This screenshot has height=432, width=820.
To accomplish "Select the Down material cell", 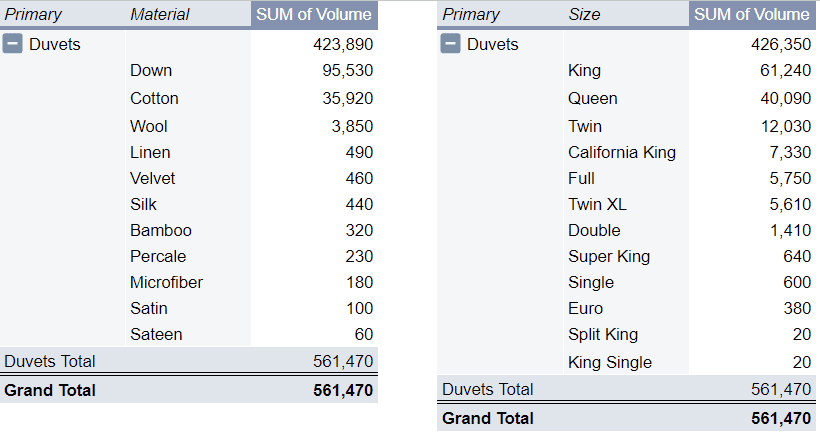I will point(151,70).
